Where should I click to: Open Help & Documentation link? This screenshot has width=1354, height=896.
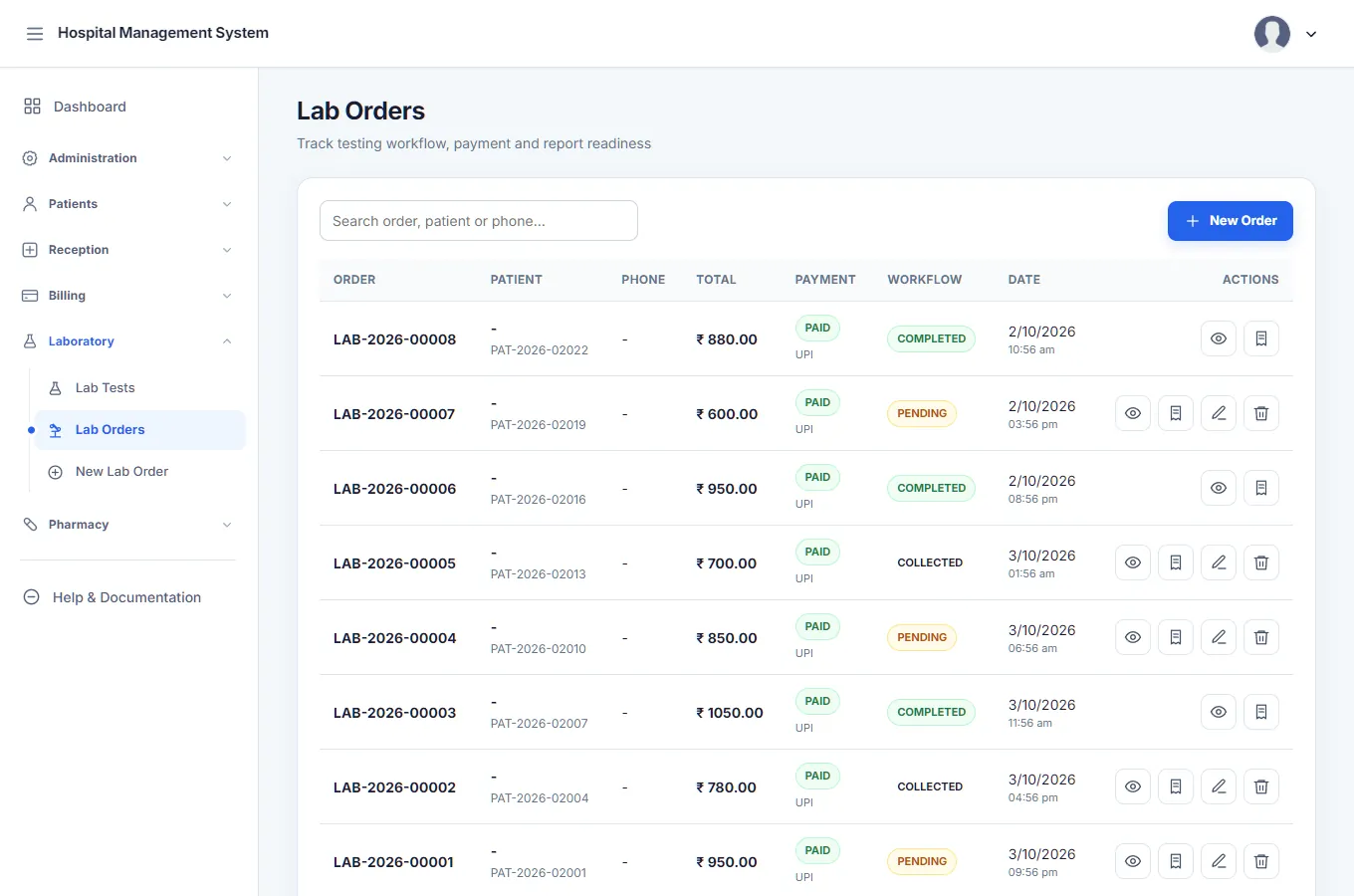click(x=127, y=597)
